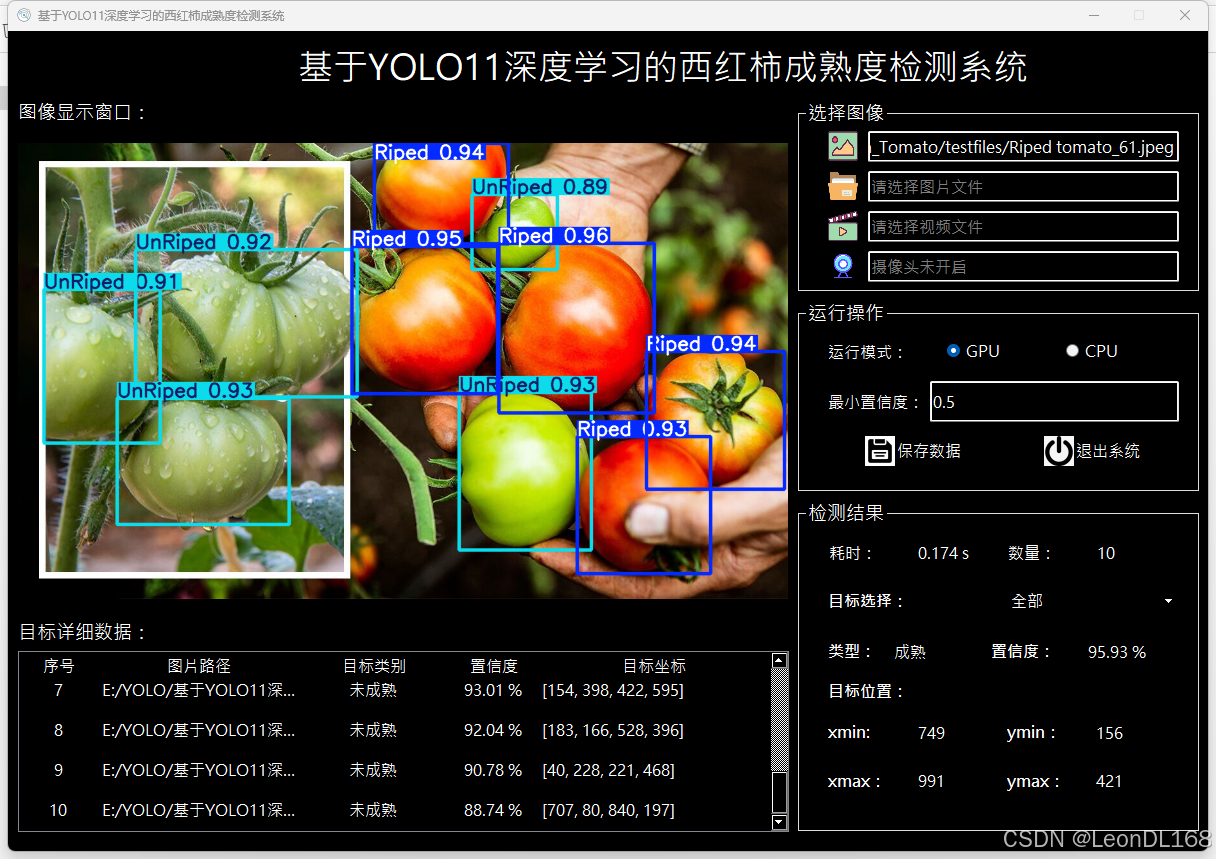Click the save data disk icon
This screenshot has width=1216, height=859.
[x=879, y=450]
